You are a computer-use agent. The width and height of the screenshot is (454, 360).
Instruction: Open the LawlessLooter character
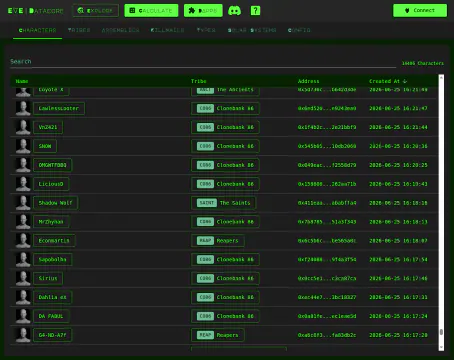tap(59, 108)
